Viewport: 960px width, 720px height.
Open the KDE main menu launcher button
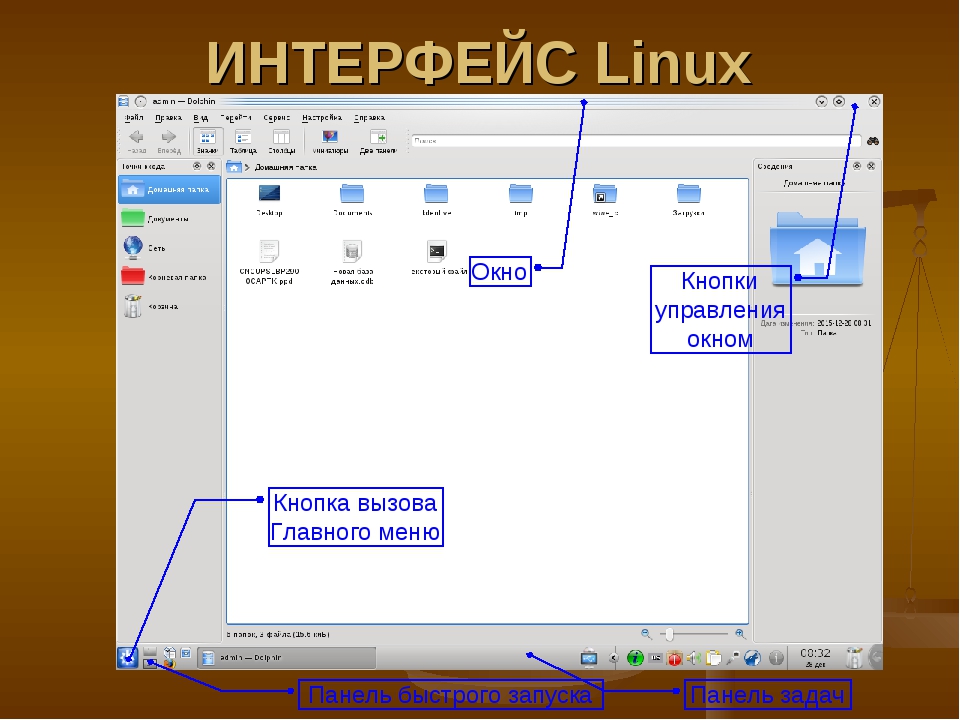(127, 658)
